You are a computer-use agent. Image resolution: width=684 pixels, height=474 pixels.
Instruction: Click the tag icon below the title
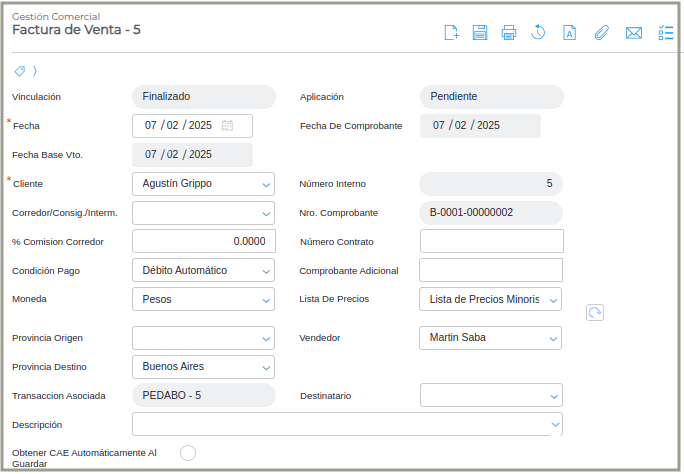[x=20, y=71]
